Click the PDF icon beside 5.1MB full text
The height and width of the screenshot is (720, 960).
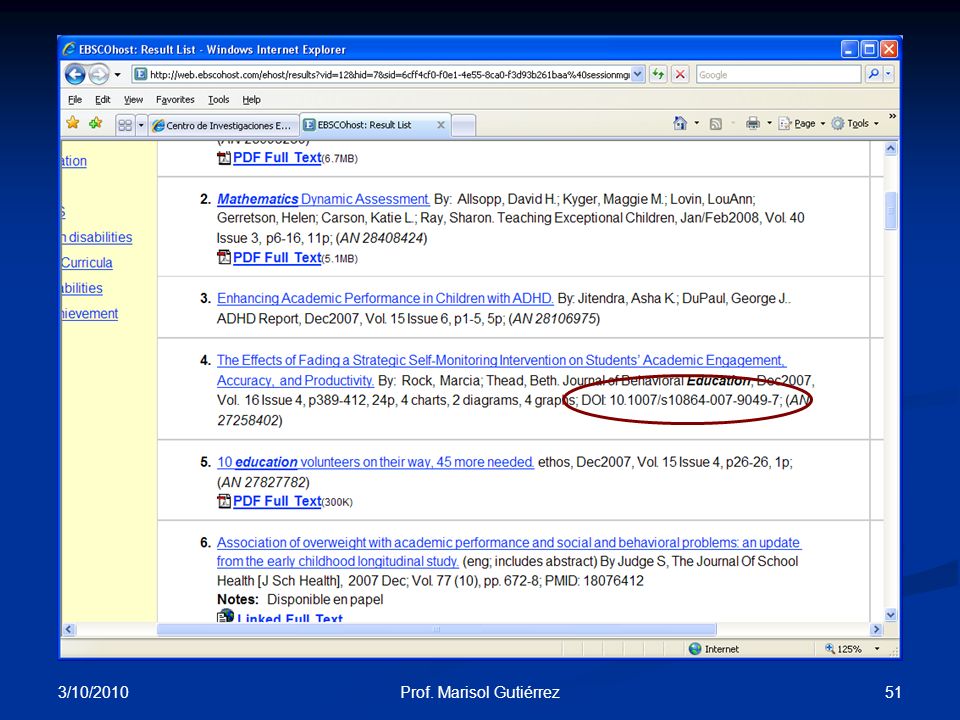(224, 257)
